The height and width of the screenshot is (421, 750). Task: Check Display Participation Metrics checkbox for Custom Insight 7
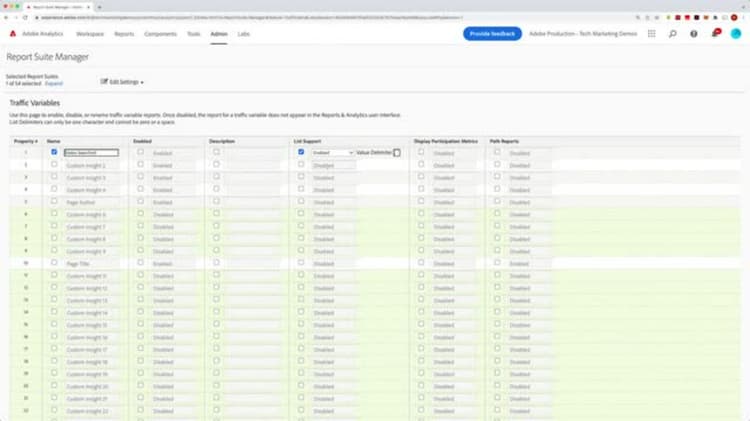(x=421, y=226)
